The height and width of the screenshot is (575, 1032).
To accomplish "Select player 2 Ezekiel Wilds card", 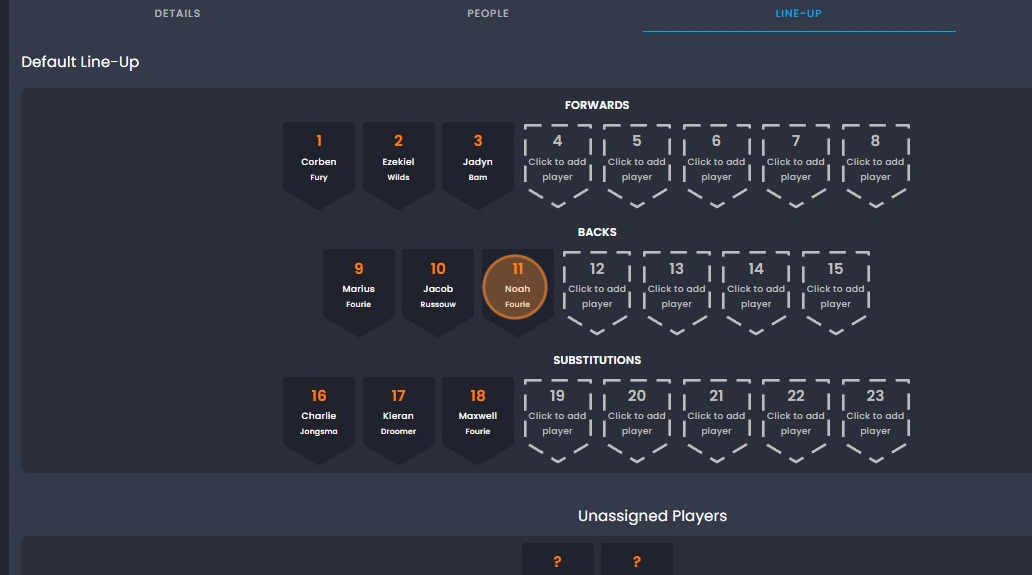I will pos(398,165).
